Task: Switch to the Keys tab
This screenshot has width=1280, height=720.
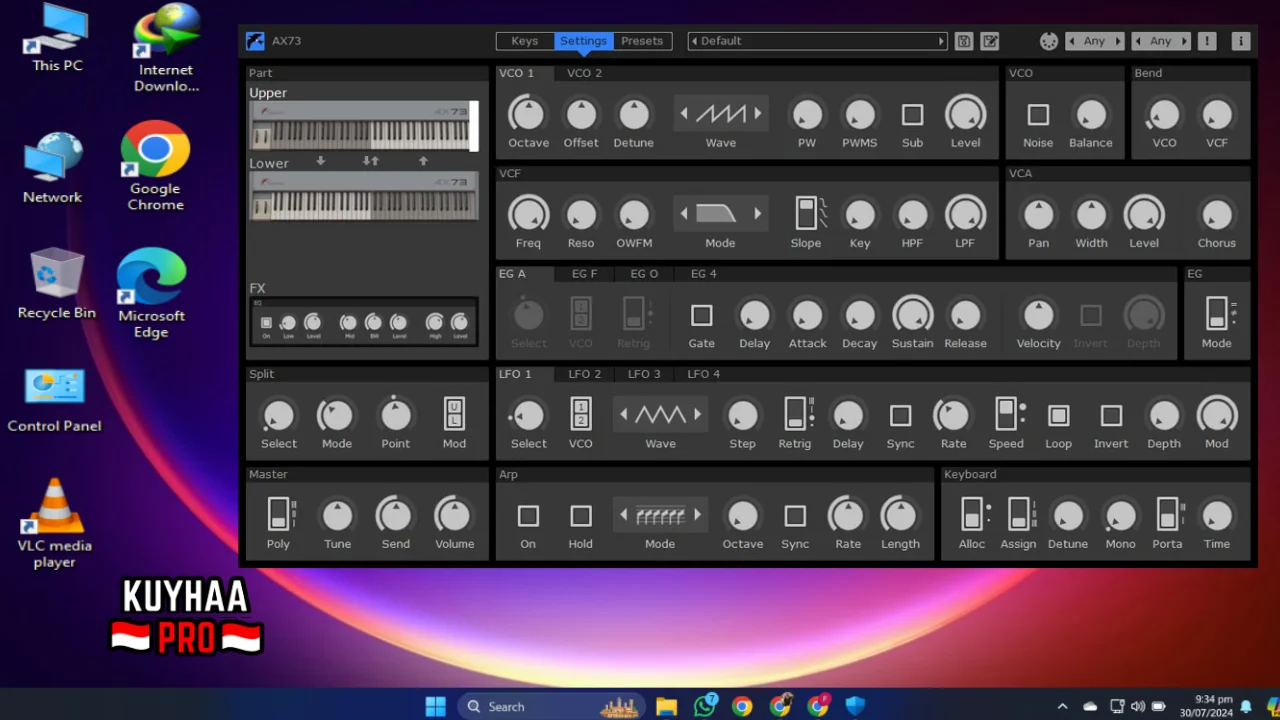Action: point(525,41)
